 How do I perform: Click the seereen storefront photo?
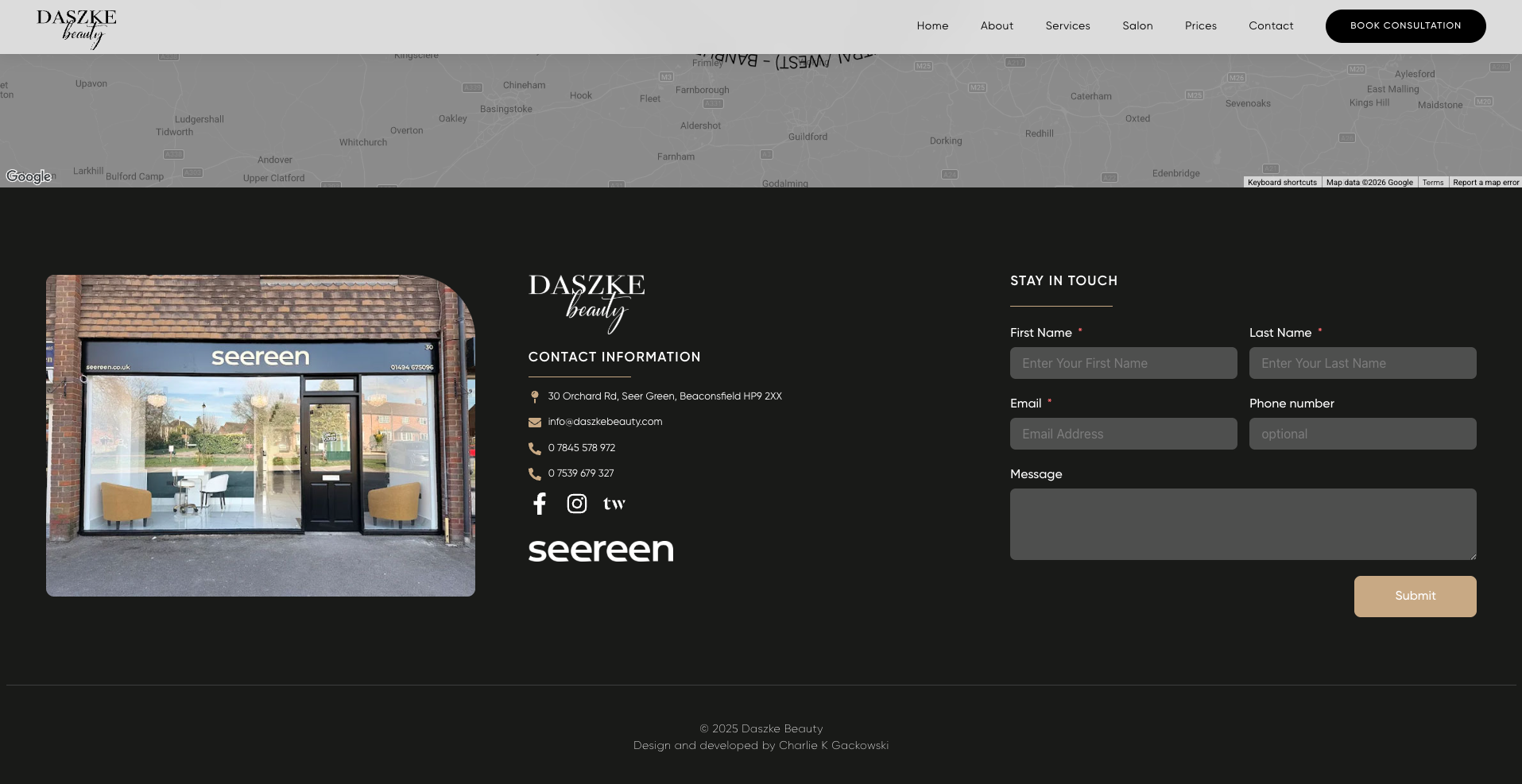pos(261,435)
